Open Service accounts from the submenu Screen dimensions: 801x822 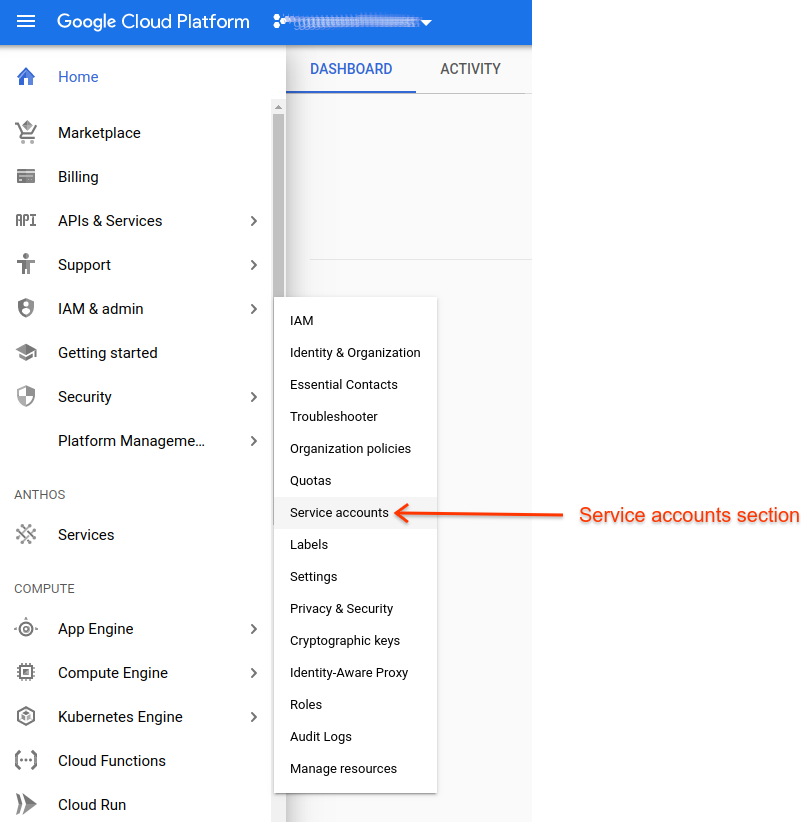pos(339,513)
